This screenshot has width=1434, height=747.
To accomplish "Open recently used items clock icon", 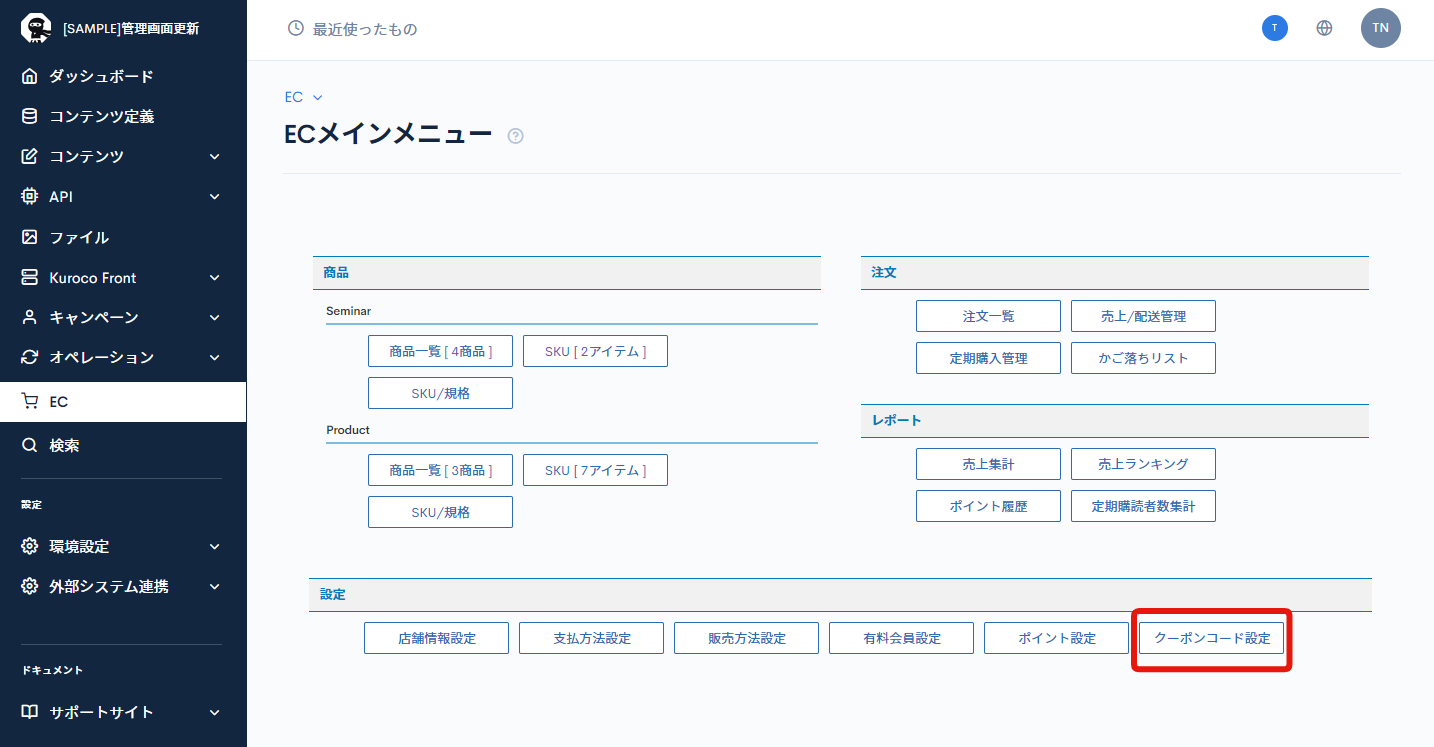I will (296, 29).
